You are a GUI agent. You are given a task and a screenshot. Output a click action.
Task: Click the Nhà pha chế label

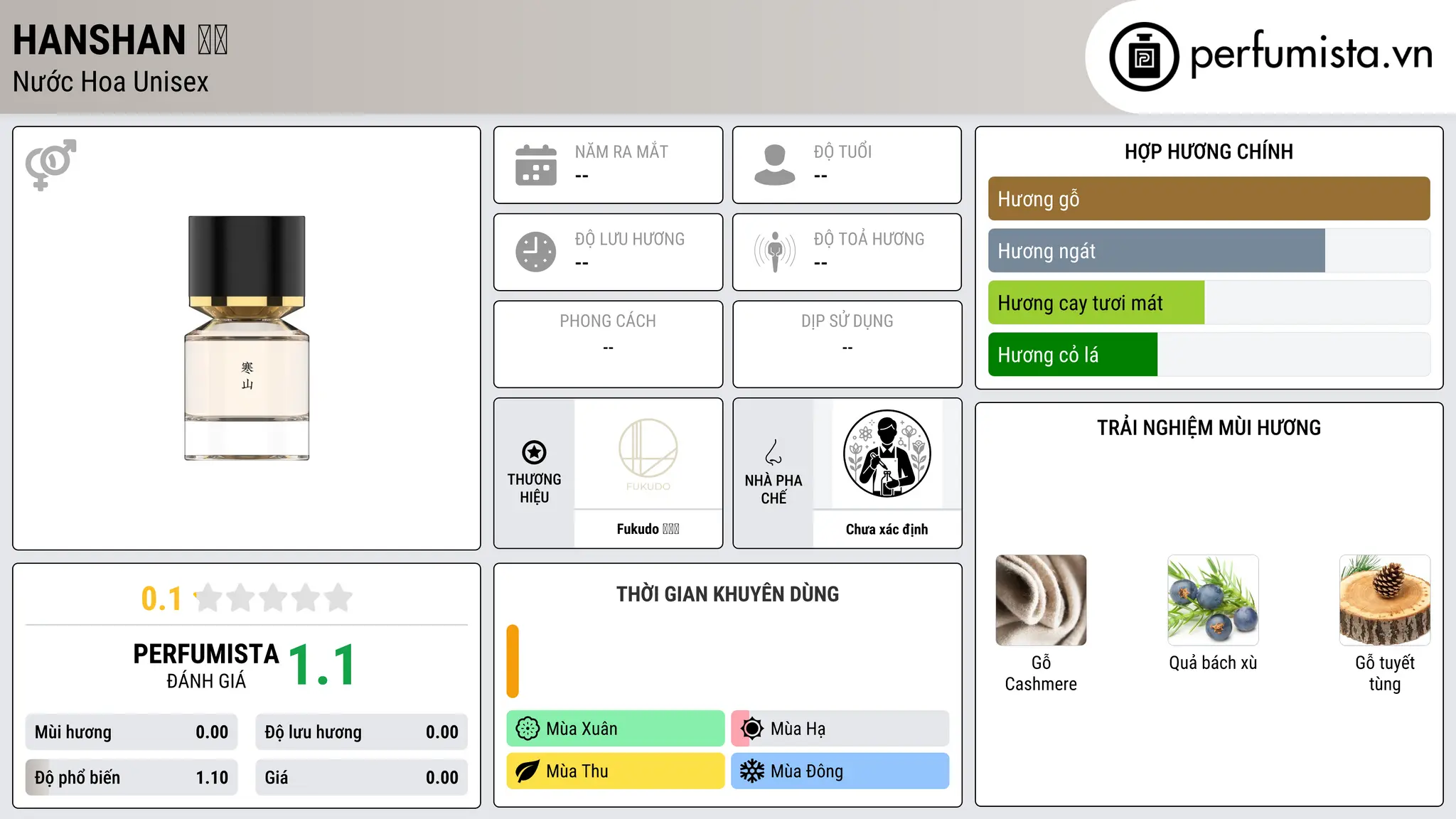coord(773,489)
